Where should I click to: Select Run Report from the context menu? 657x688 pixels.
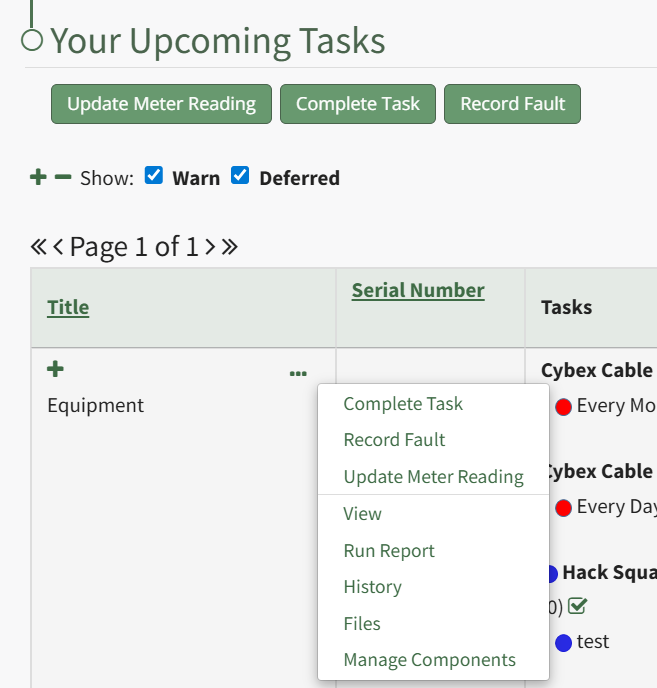pos(389,551)
